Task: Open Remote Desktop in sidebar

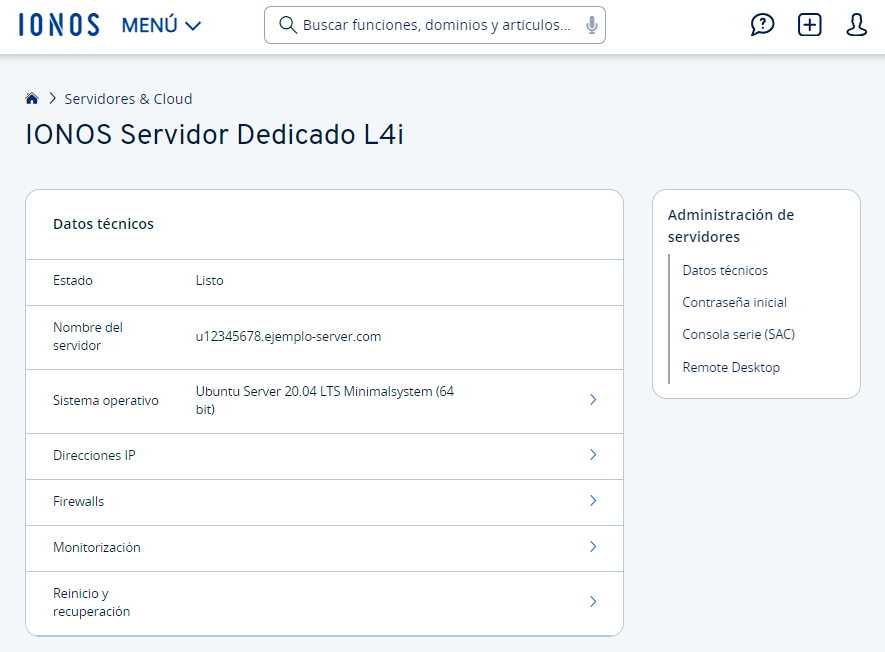Action: [731, 367]
